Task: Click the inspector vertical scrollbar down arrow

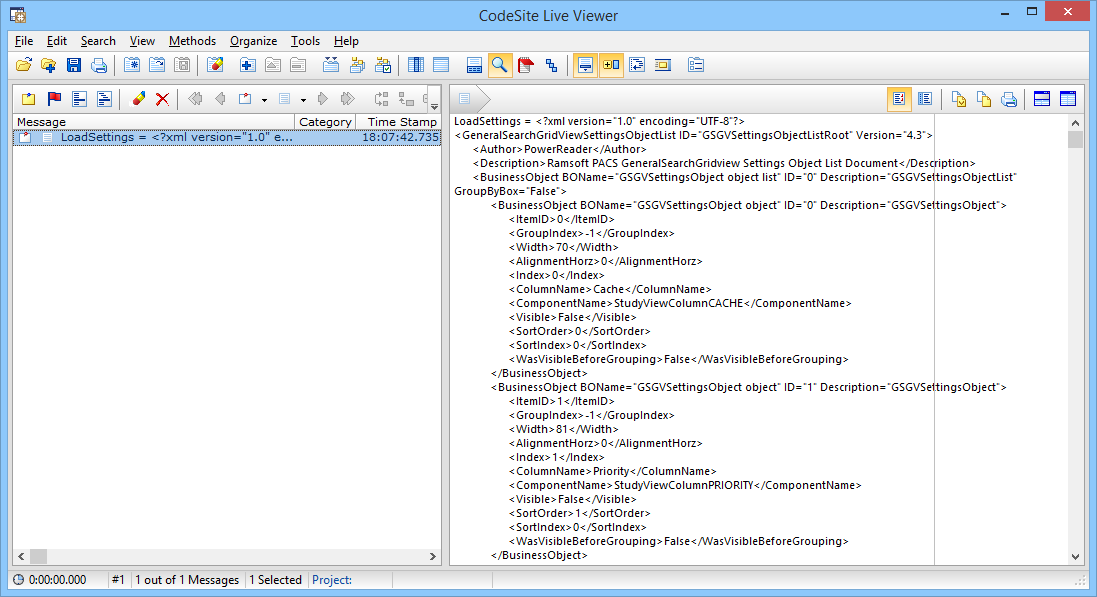Action: (1075, 557)
